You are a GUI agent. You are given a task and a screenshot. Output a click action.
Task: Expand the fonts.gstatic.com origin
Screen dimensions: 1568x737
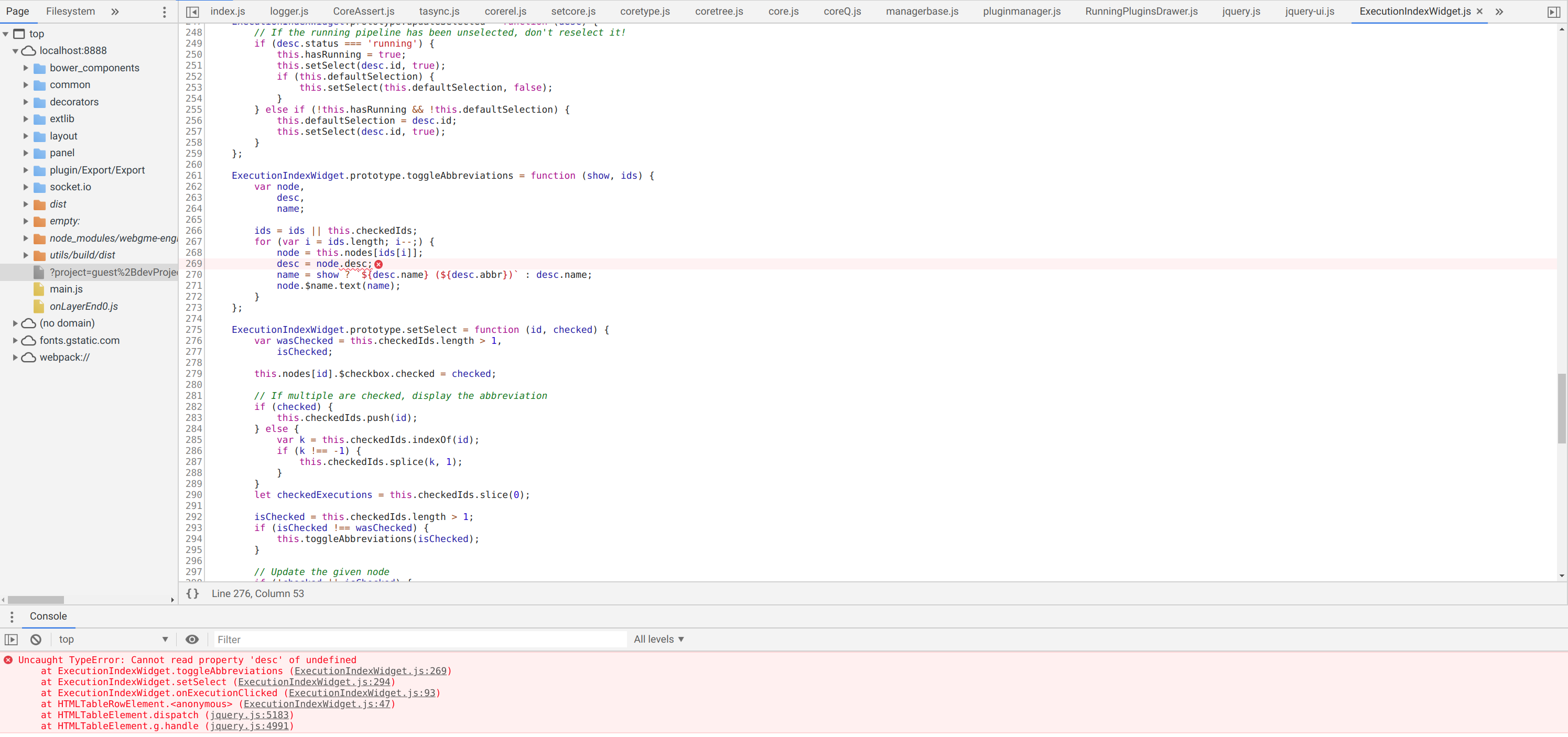coord(14,340)
